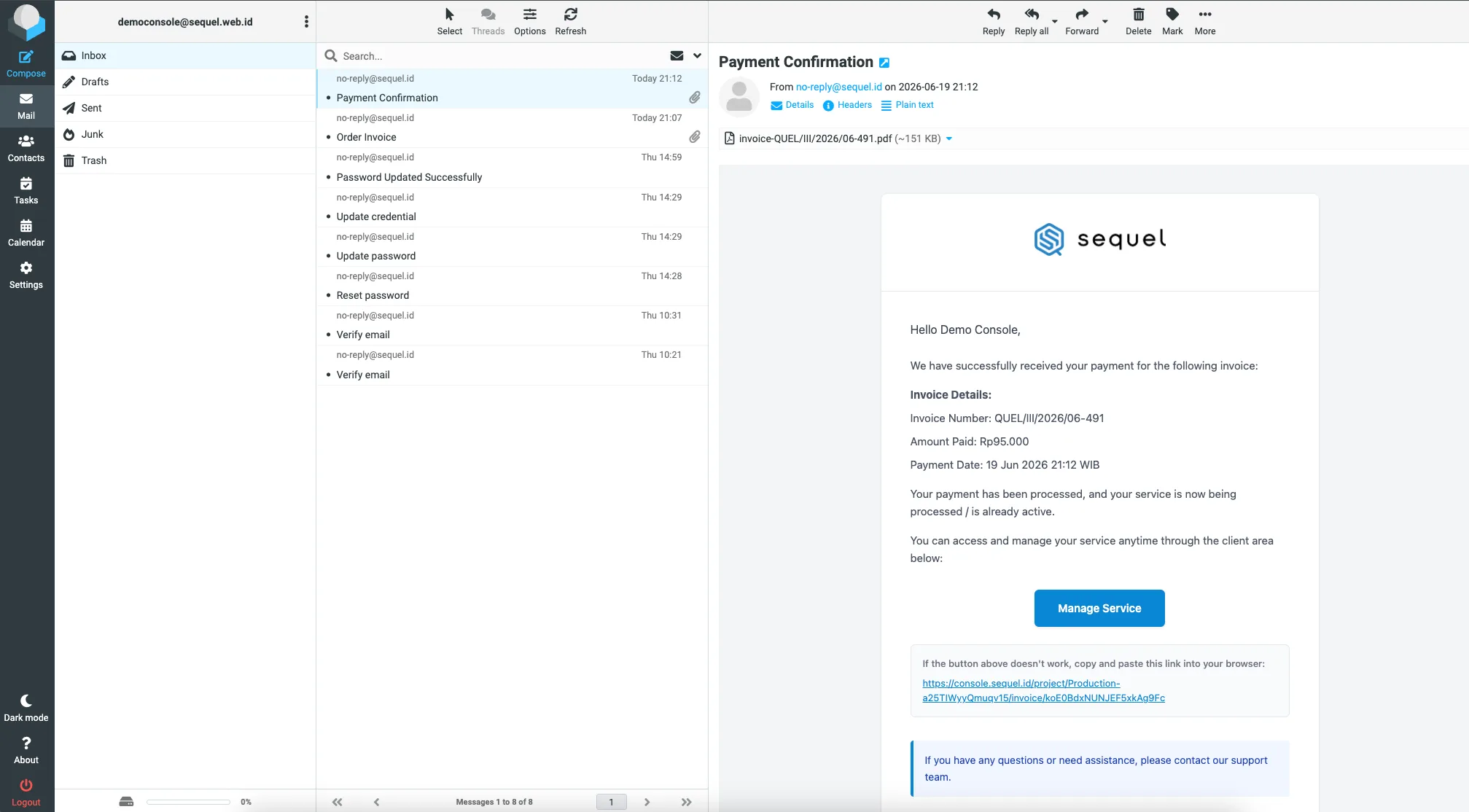Open the Contacts section
The width and height of the screenshot is (1469, 812).
(x=26, y=149)
